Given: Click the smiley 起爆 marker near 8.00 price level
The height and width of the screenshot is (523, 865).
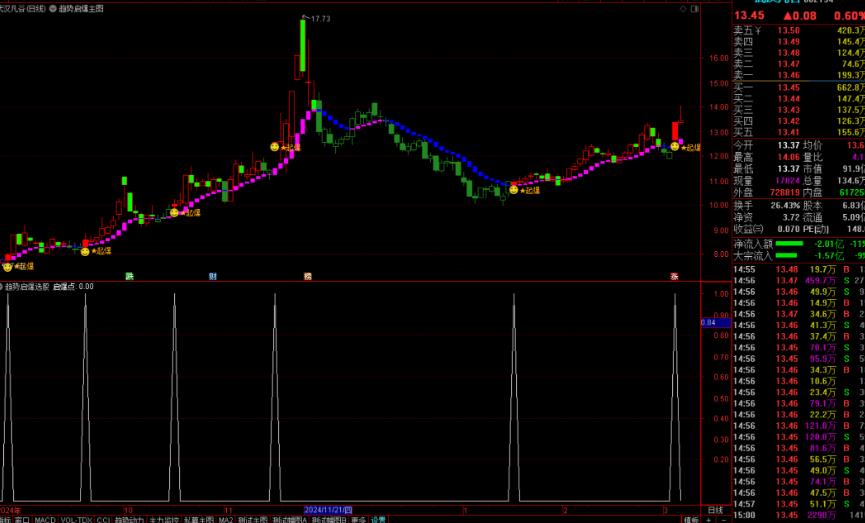Looking at the screenshot, I should point(85,252).
